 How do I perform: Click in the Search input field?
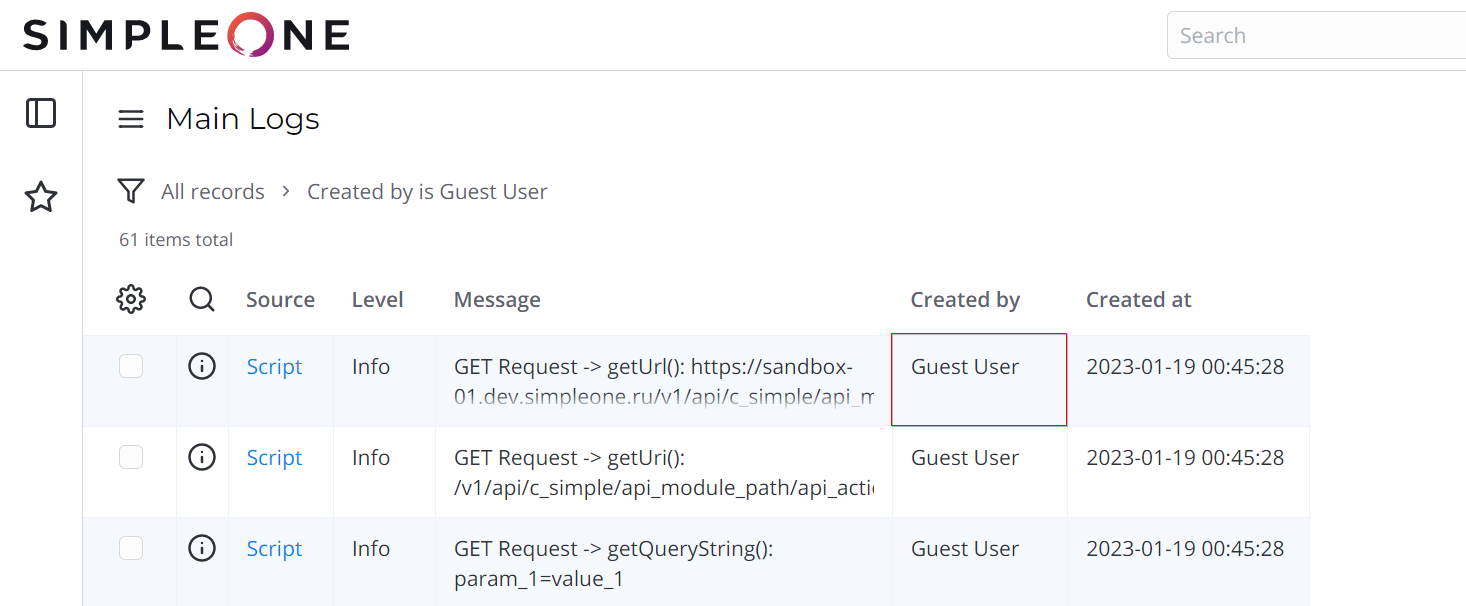[x=1315, y=36]
